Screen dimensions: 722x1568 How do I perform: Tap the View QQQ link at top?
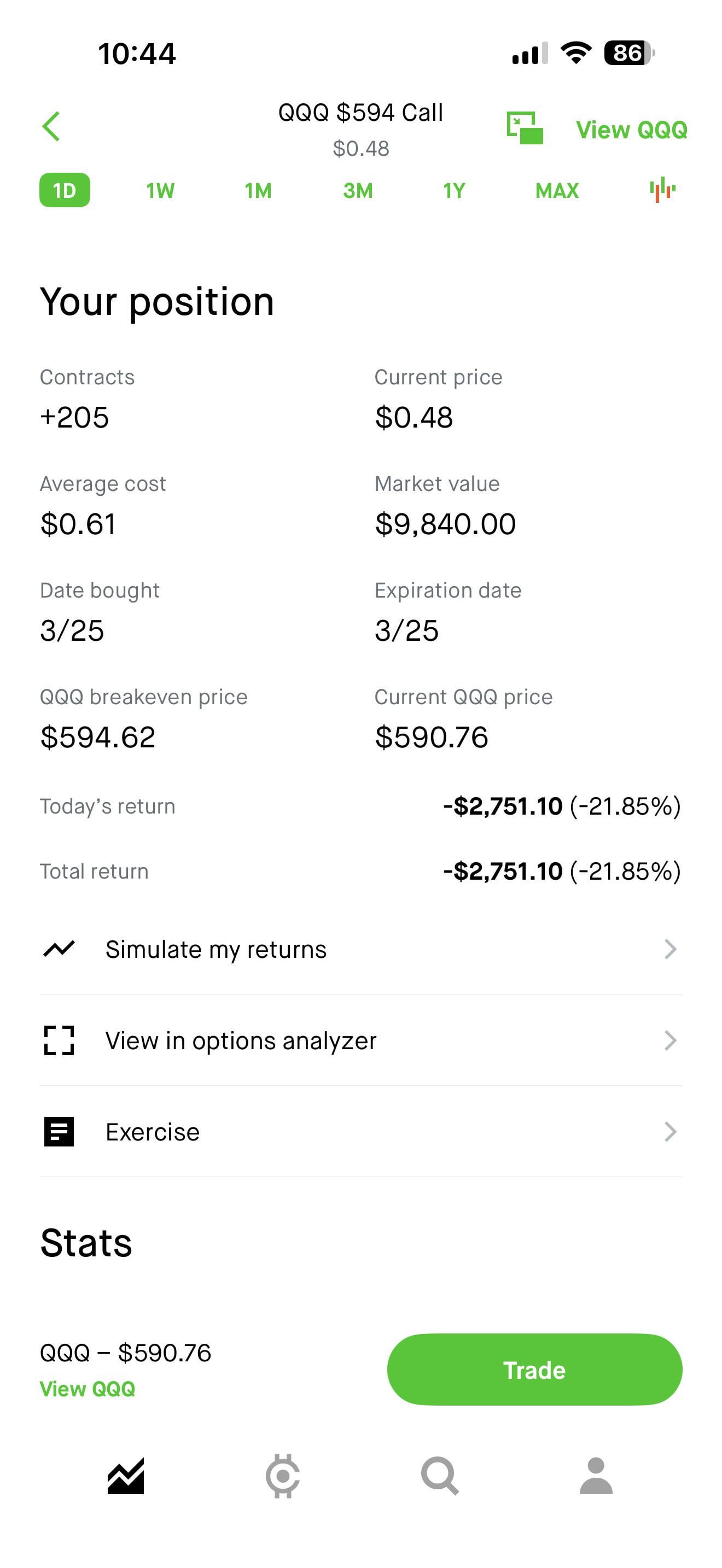click(631, 130)
